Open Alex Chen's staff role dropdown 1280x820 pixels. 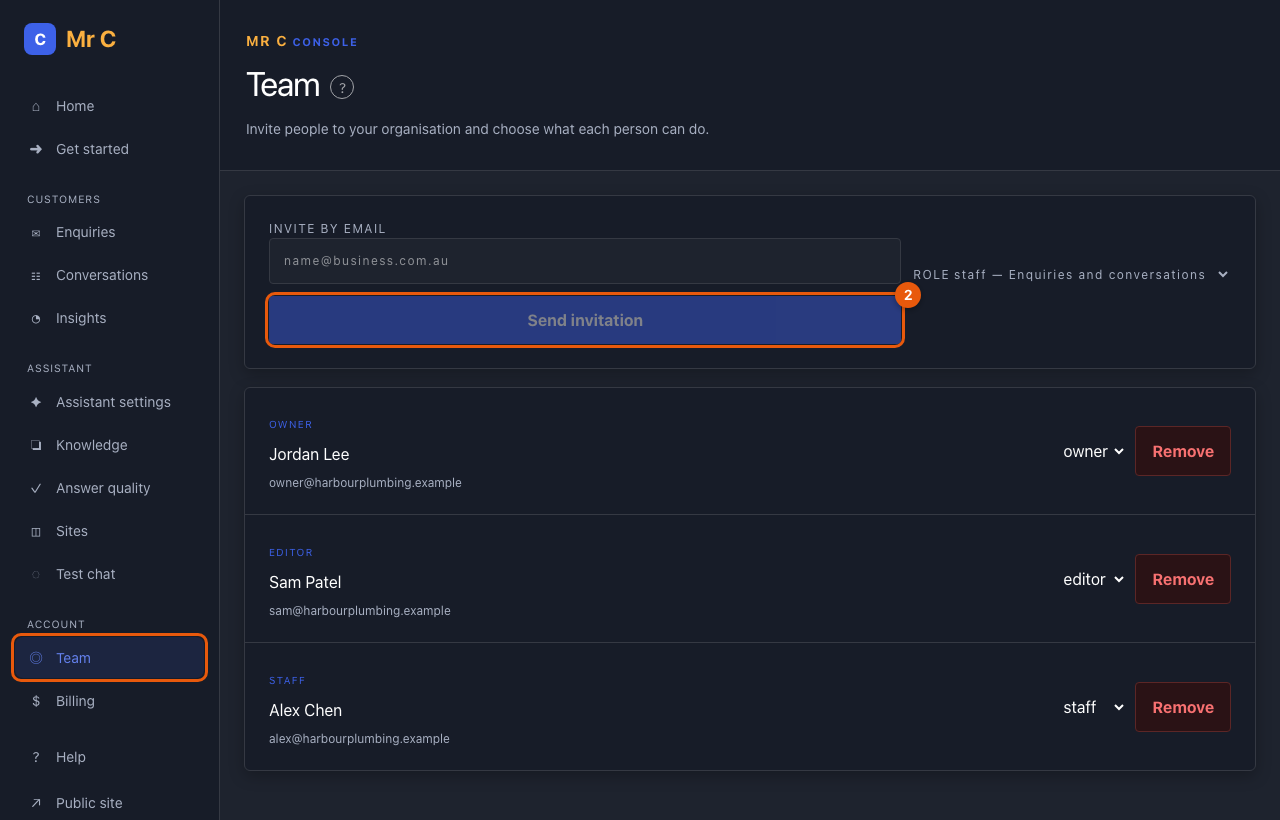tap(1094, 707)
